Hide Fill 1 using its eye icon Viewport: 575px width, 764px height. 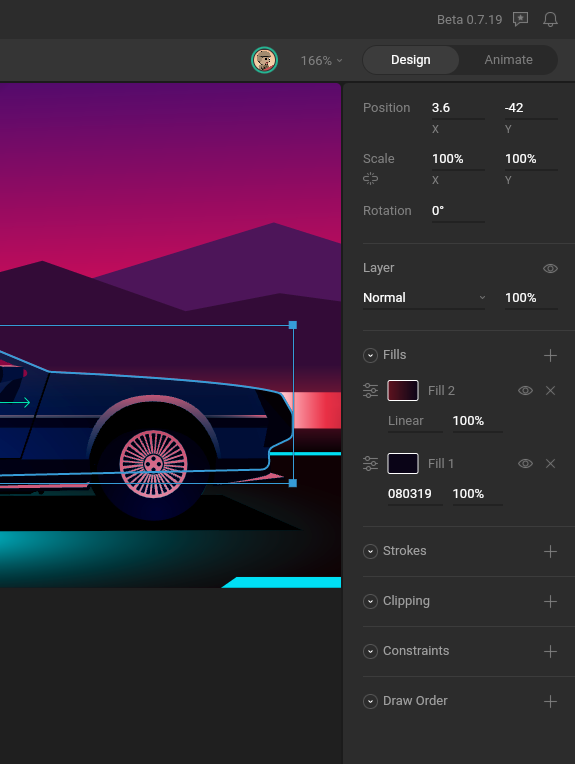click(525, 463)
